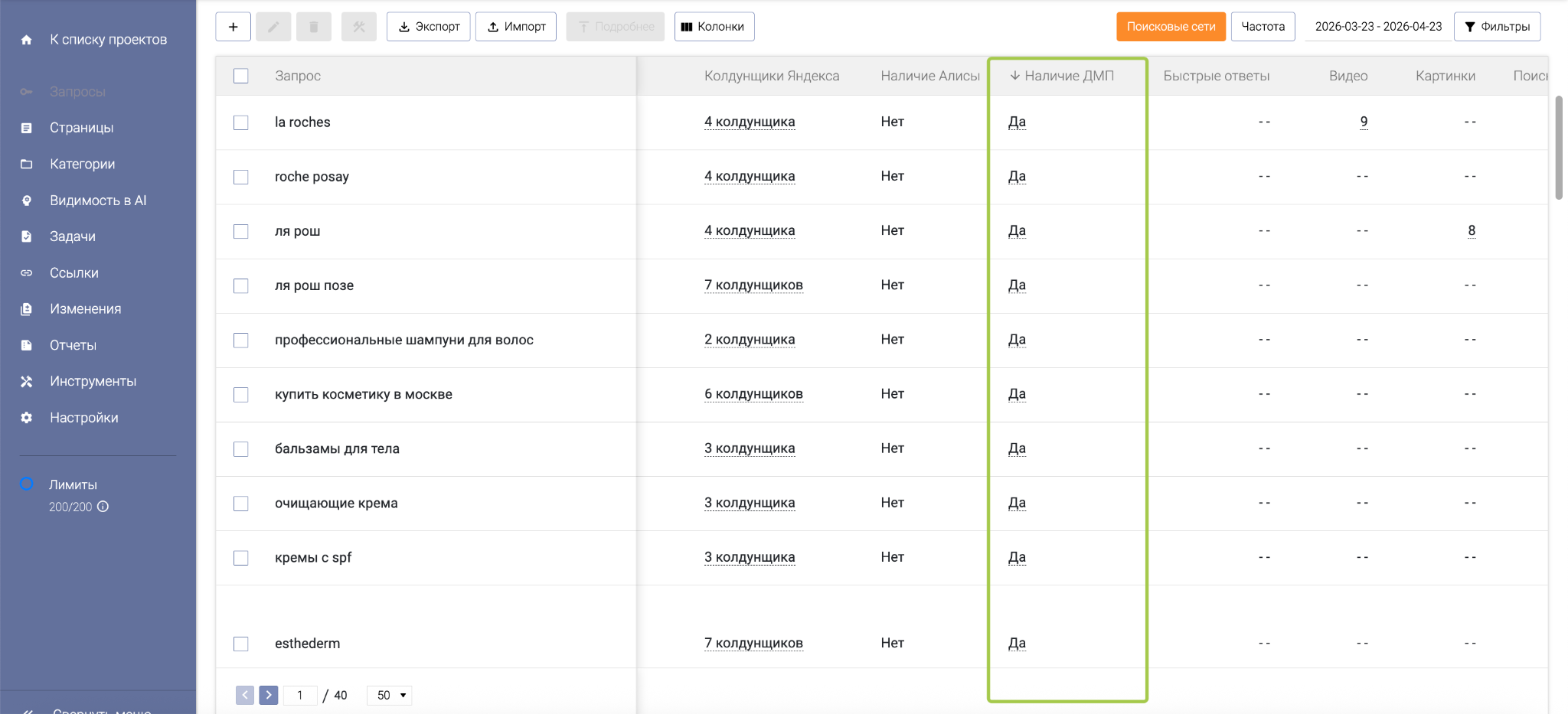This screenshot has height=714, width=1568.
Task: Click the trash delete icon in toolbar
Action: tap(313, 27)
